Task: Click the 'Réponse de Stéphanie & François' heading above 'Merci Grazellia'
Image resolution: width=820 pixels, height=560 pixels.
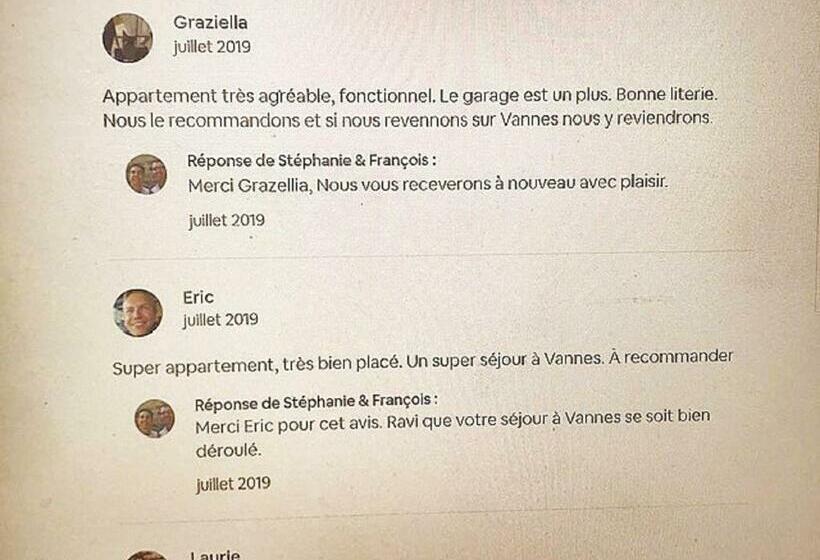Action: 312,160
